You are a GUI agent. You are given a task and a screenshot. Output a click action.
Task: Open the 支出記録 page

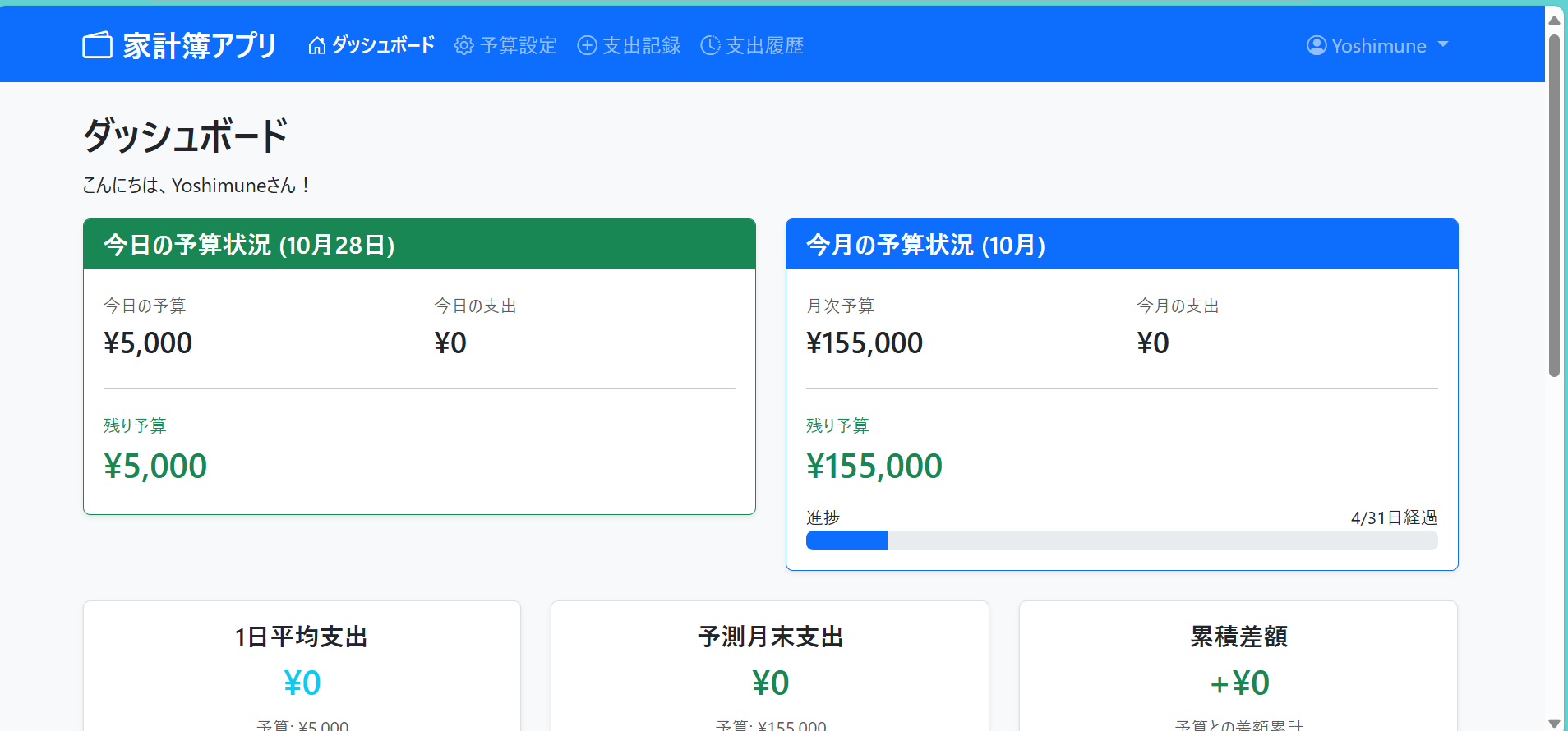coord(629,45)
